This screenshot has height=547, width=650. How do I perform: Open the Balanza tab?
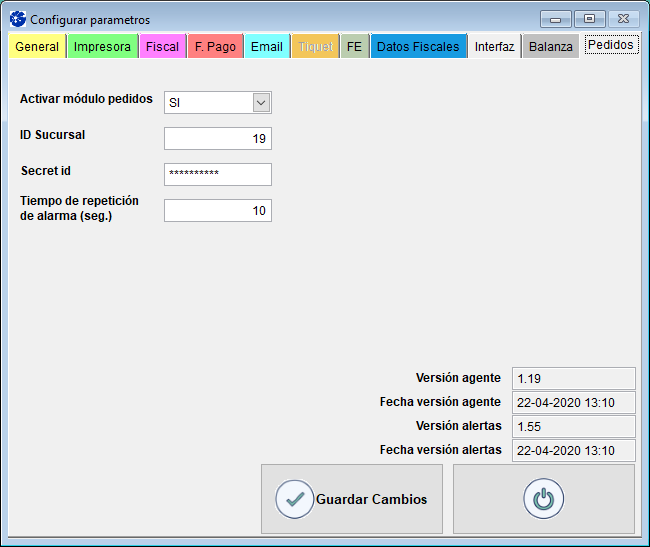pyautogui.click(x=550, y=47)
